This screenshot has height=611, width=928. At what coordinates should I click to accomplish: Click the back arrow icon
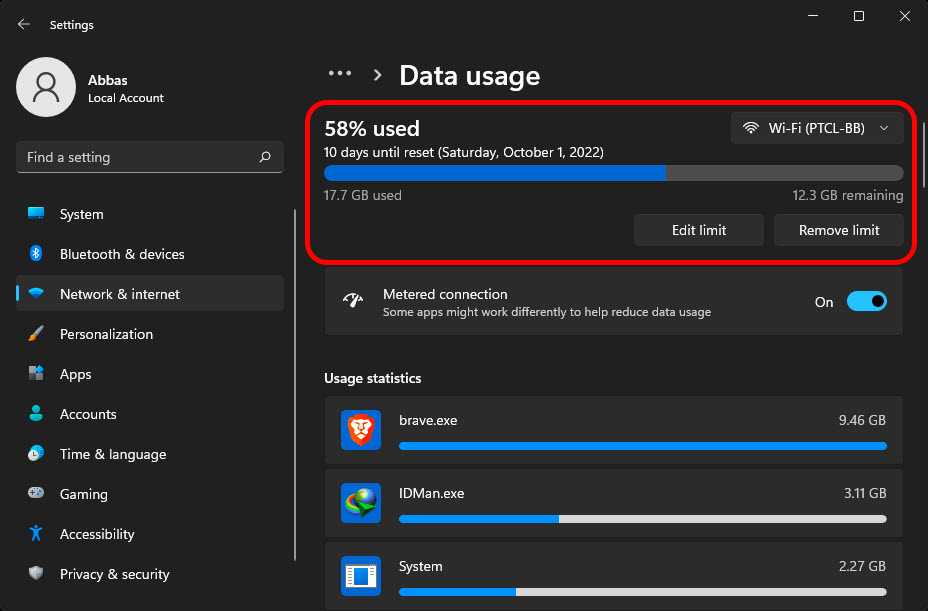(24, 24)
